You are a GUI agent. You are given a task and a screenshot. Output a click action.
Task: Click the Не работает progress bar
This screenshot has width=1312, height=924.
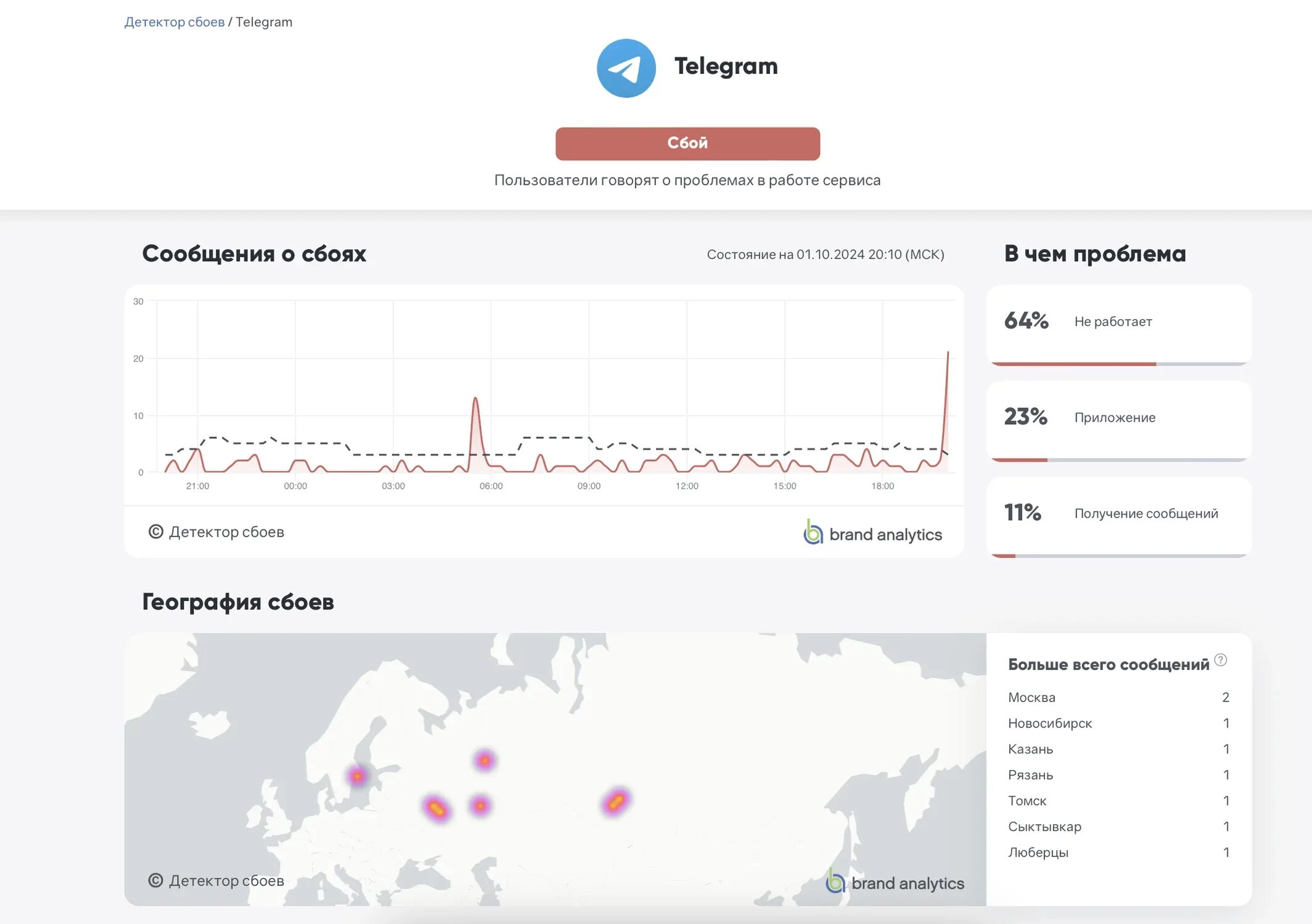coord(1118,364)
